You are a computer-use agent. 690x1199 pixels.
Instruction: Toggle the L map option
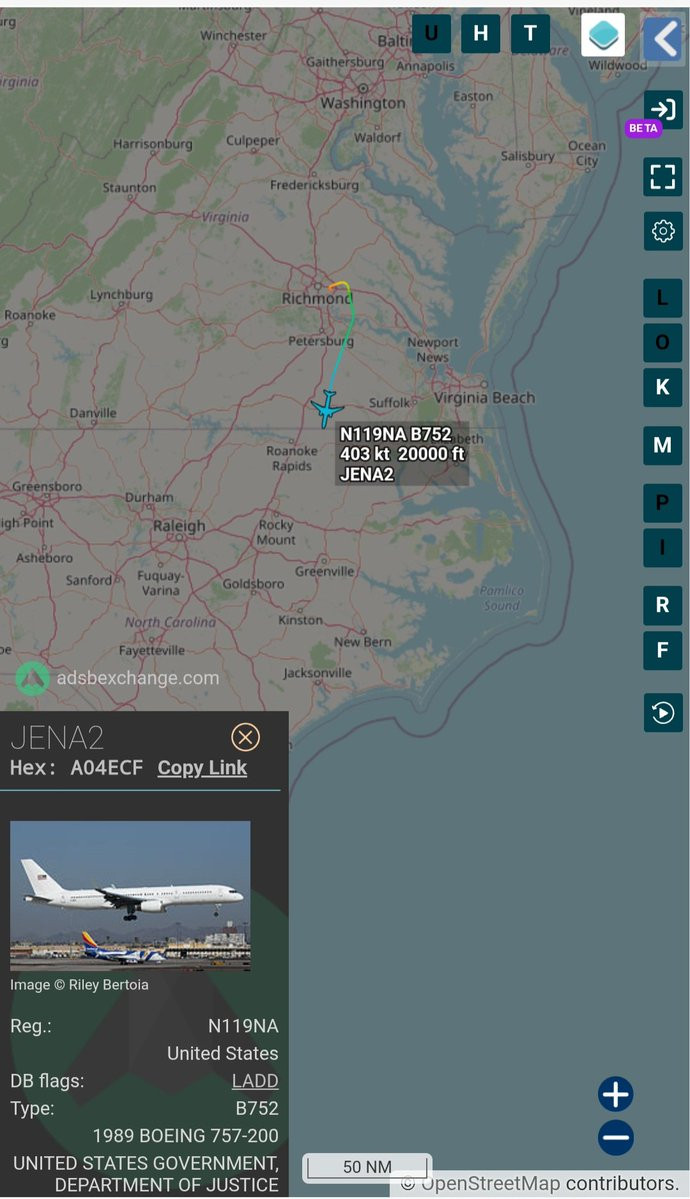(662, 298)
